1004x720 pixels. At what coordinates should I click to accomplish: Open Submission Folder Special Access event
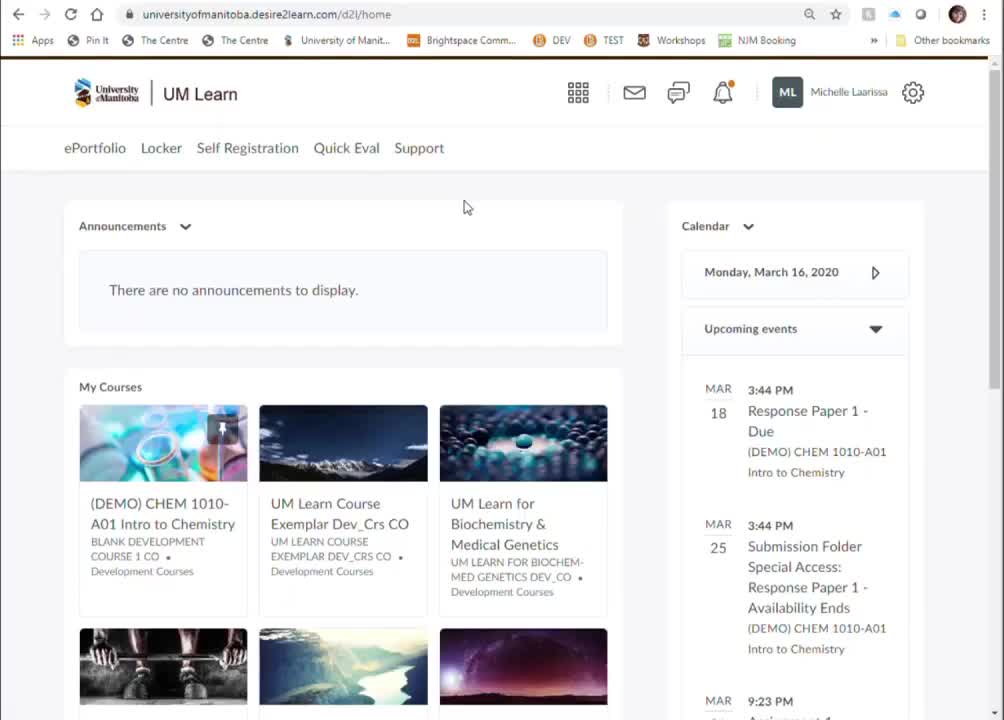coord(807,577)
